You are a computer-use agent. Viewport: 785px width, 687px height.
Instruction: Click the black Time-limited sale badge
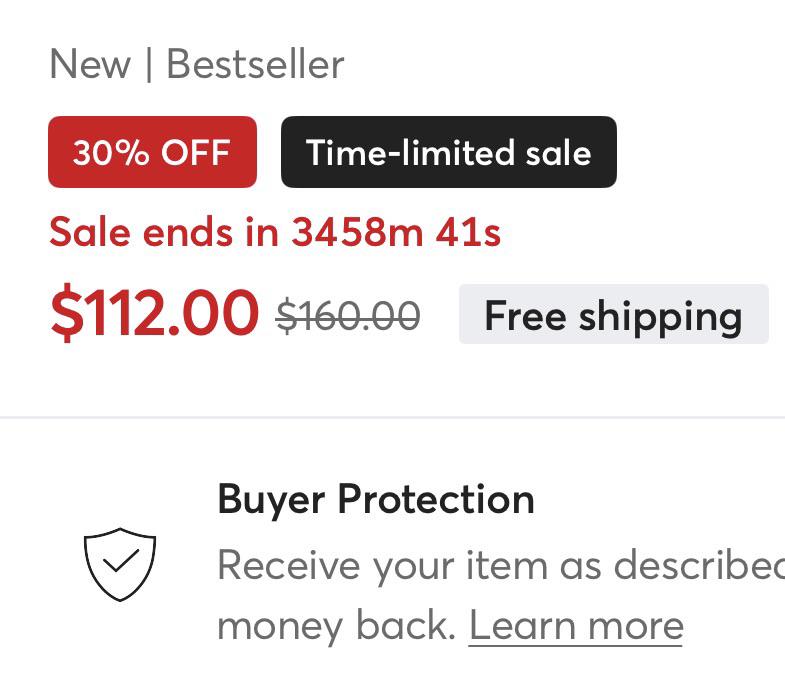coord(449,152)
